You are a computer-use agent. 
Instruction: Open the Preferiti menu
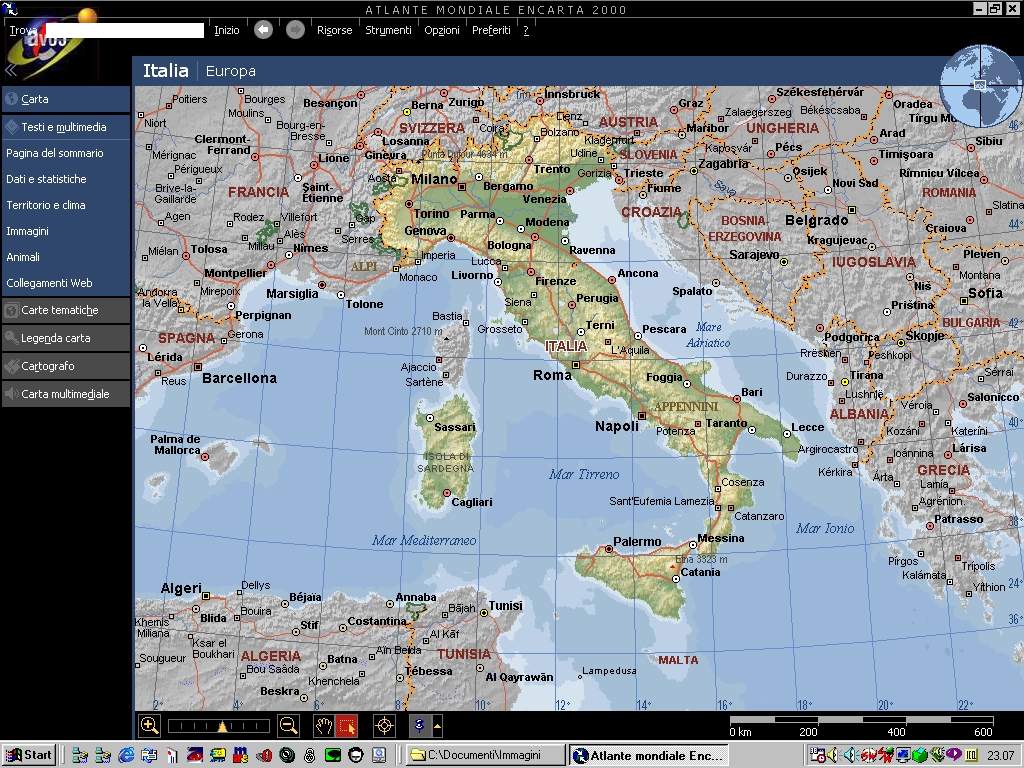[491, 30]
